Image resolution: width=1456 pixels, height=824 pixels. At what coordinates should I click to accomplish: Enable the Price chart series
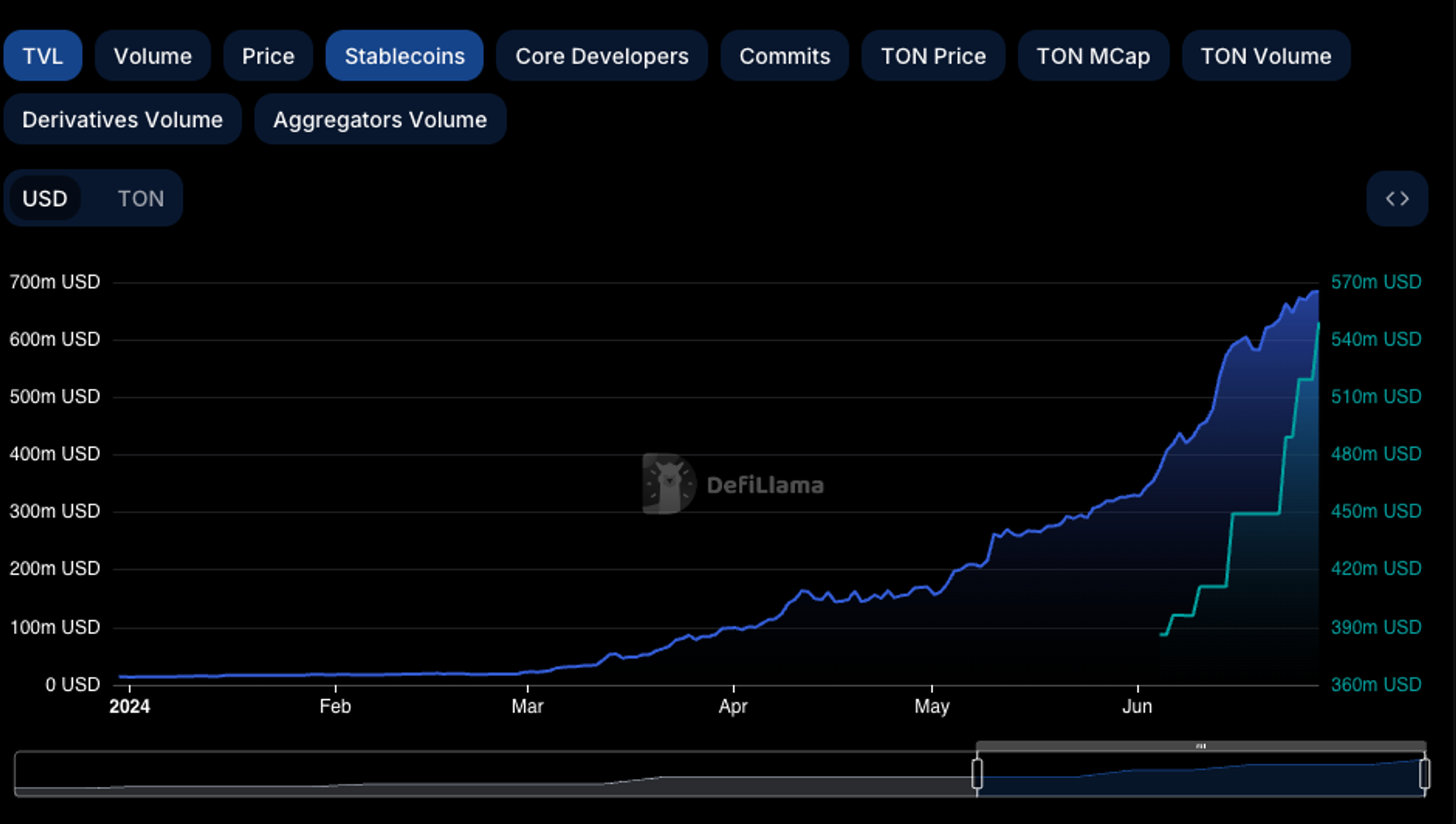[268, 56]
